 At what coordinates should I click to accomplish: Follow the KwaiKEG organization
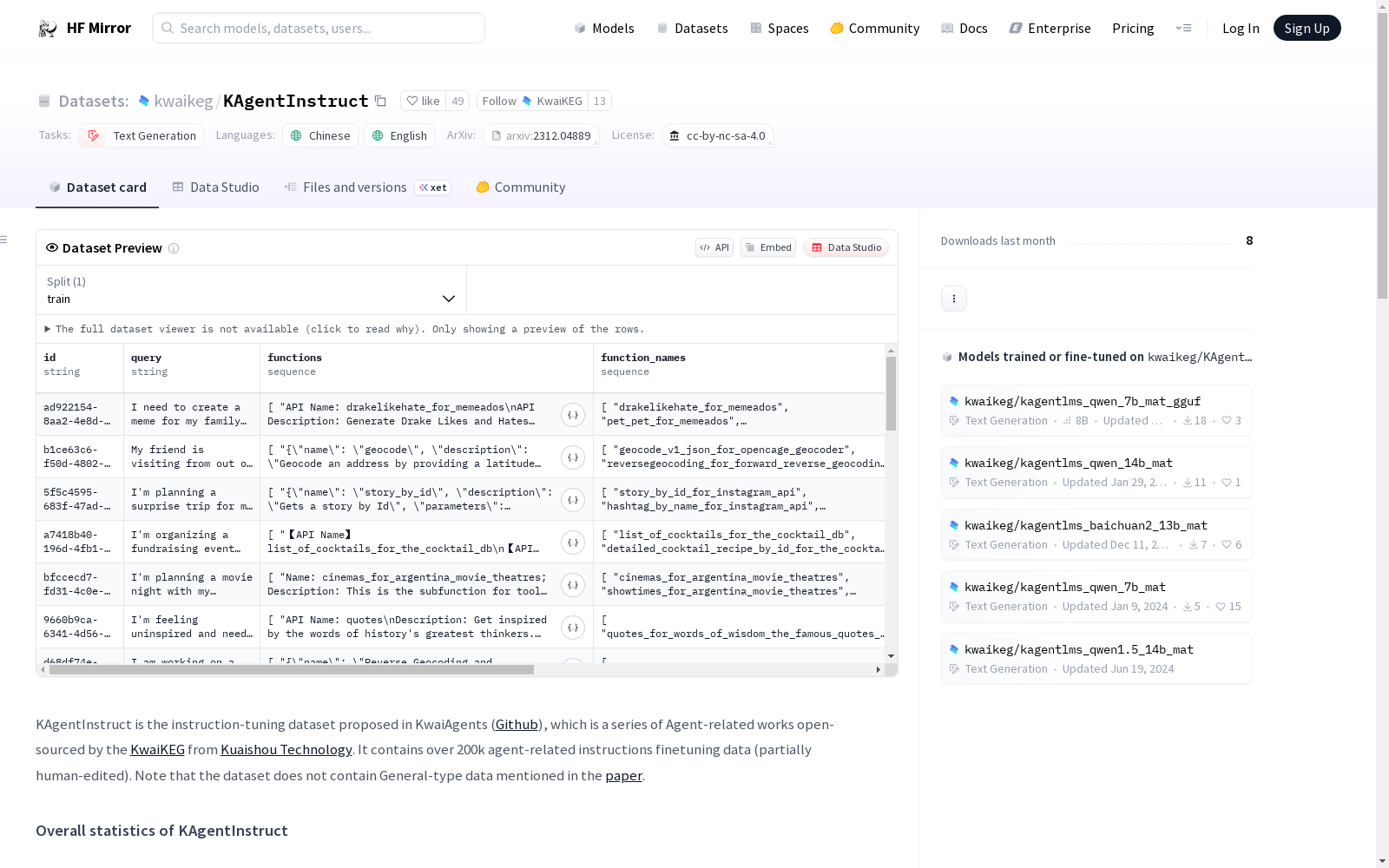(532, 101)
